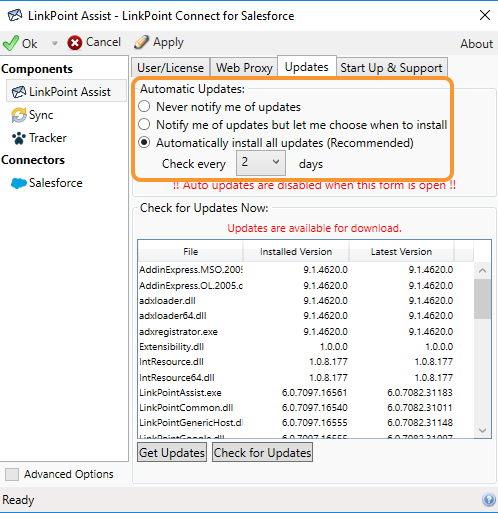
Task: Click the file list scroll down arrow
Action: 482,430
